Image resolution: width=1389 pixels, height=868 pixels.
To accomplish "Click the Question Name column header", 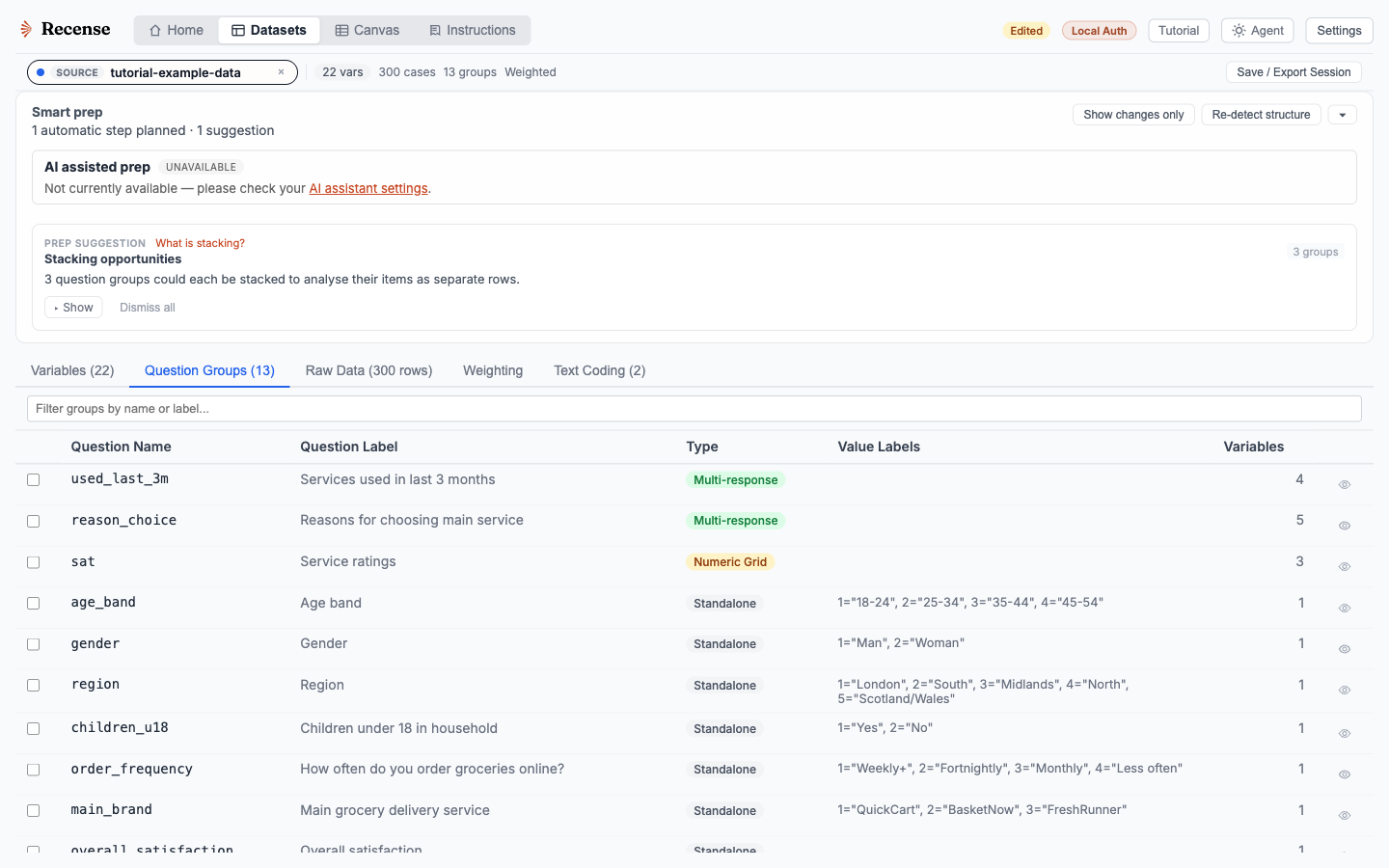I will point(121,447).
